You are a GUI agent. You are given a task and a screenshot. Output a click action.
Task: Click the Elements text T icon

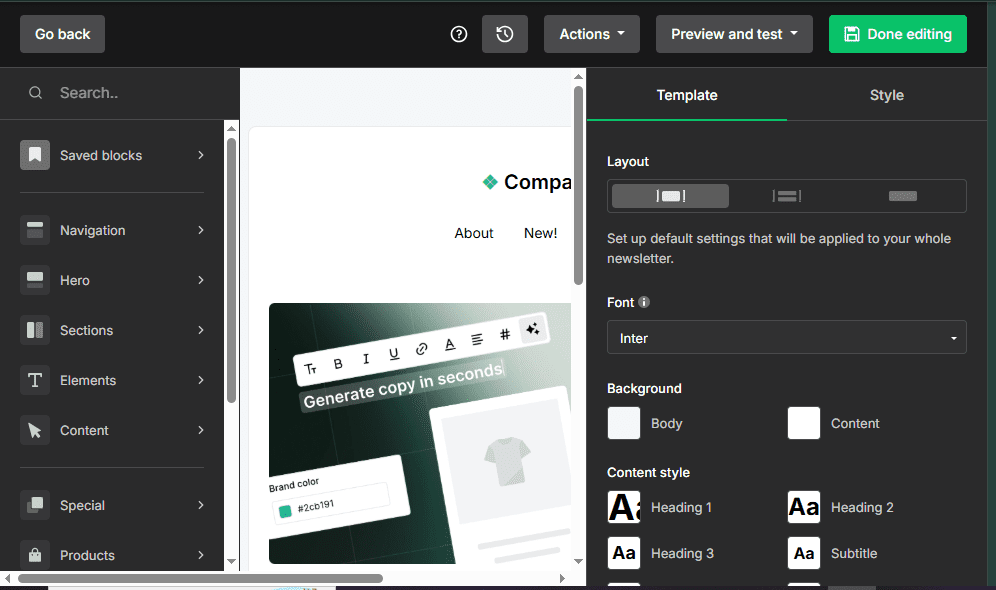click(x=35, y=380)
